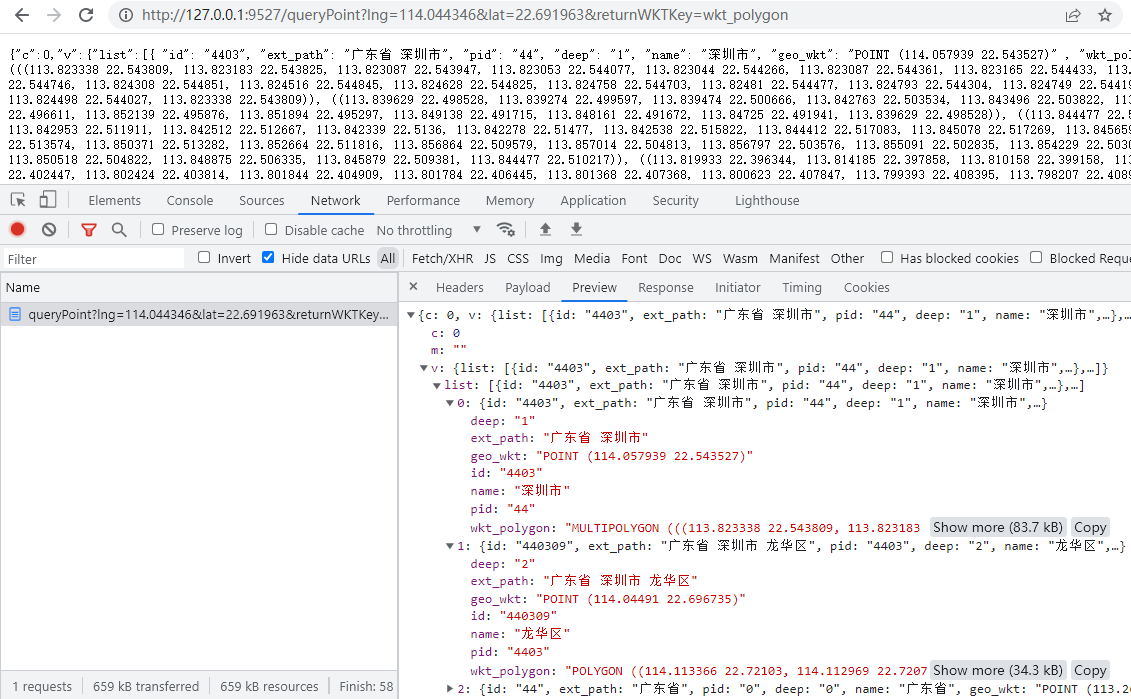The height and width of the screenshot is (699, 1131).
Task: View the request Headers tab
Action: (x=459, y=287)
